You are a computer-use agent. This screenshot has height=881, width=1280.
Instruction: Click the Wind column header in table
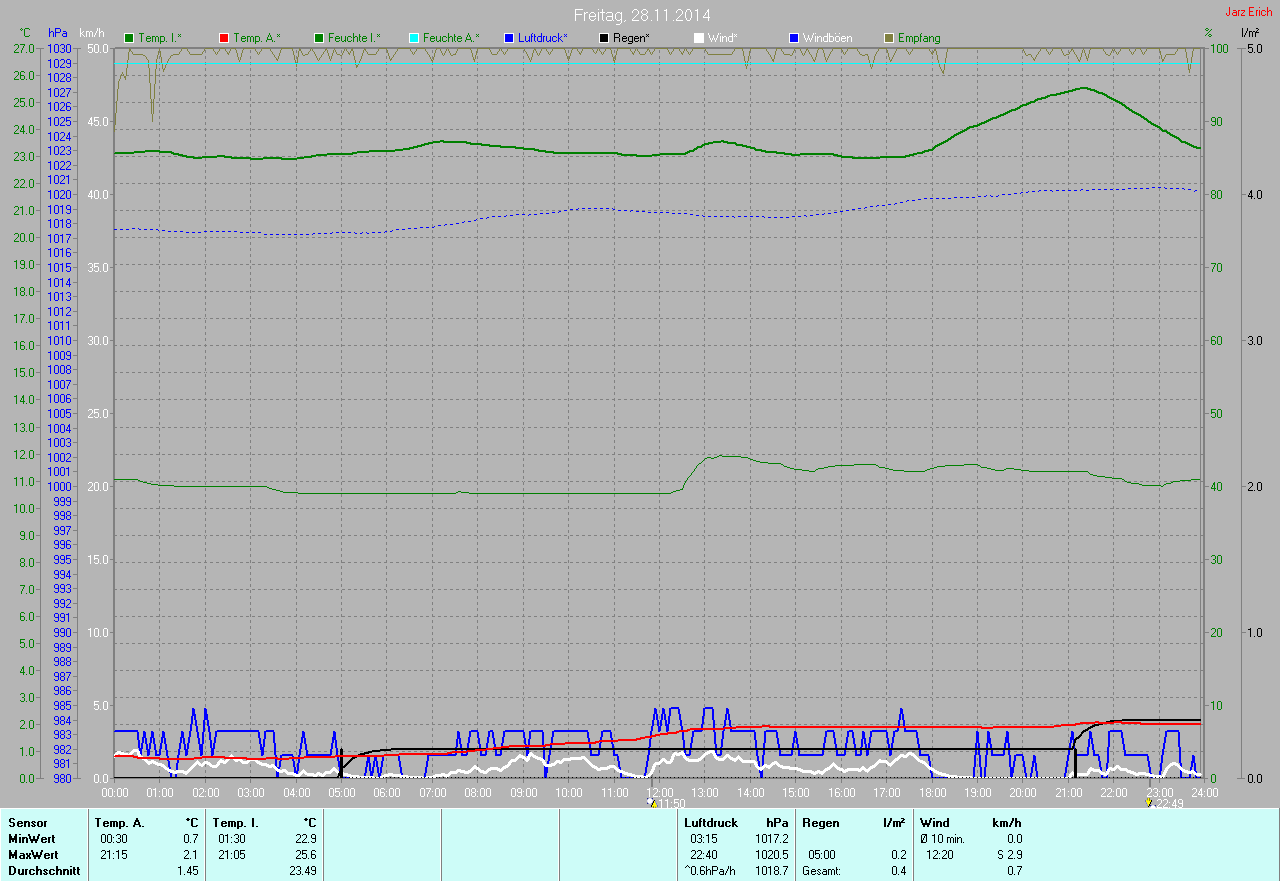tap(933, 823)
